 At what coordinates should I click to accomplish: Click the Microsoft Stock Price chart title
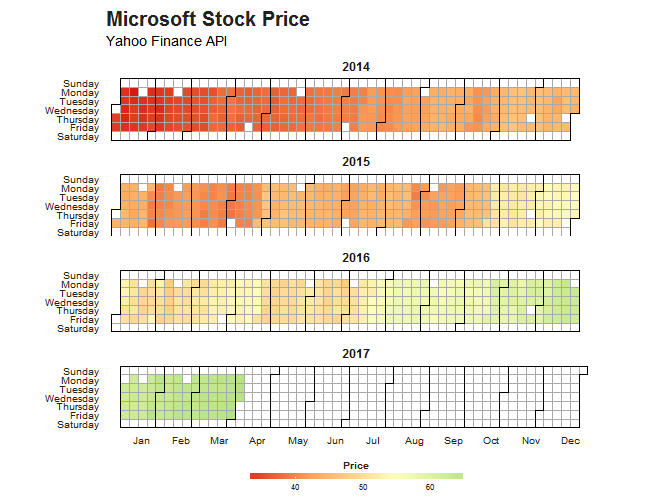(207, 20)
